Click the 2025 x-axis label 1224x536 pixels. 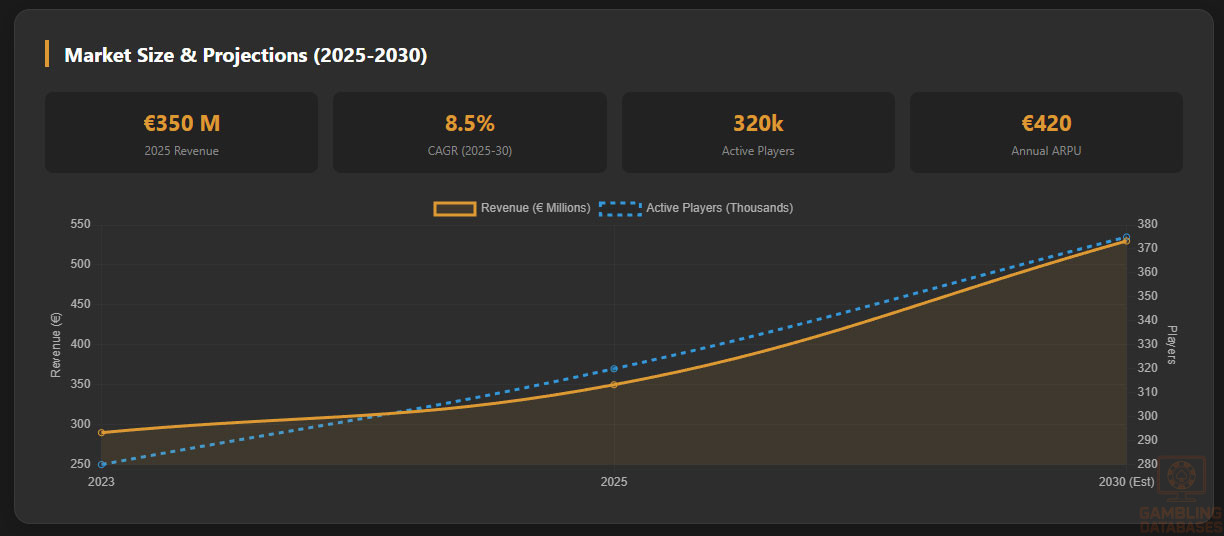point(614,482)
